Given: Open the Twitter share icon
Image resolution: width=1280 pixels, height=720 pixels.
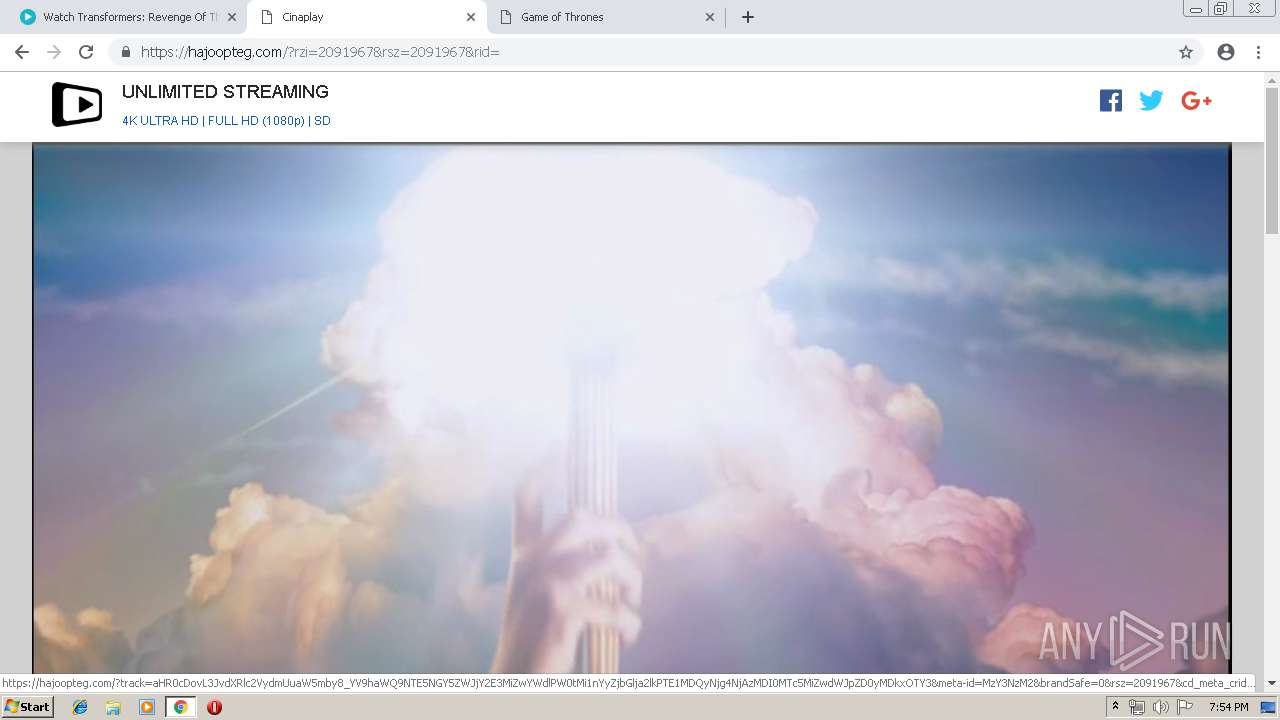Looking at the screenshot, I should pos(1151,100).
